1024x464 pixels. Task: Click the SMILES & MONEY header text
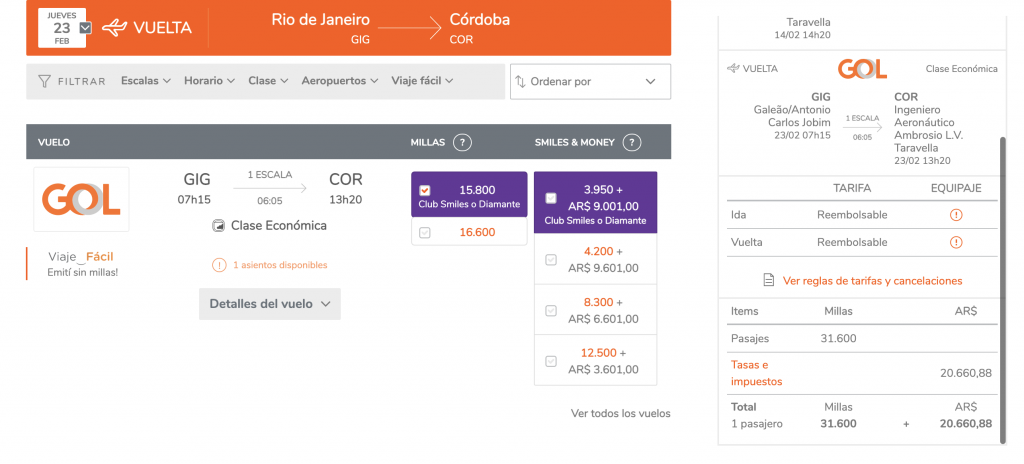click(575, 142)
